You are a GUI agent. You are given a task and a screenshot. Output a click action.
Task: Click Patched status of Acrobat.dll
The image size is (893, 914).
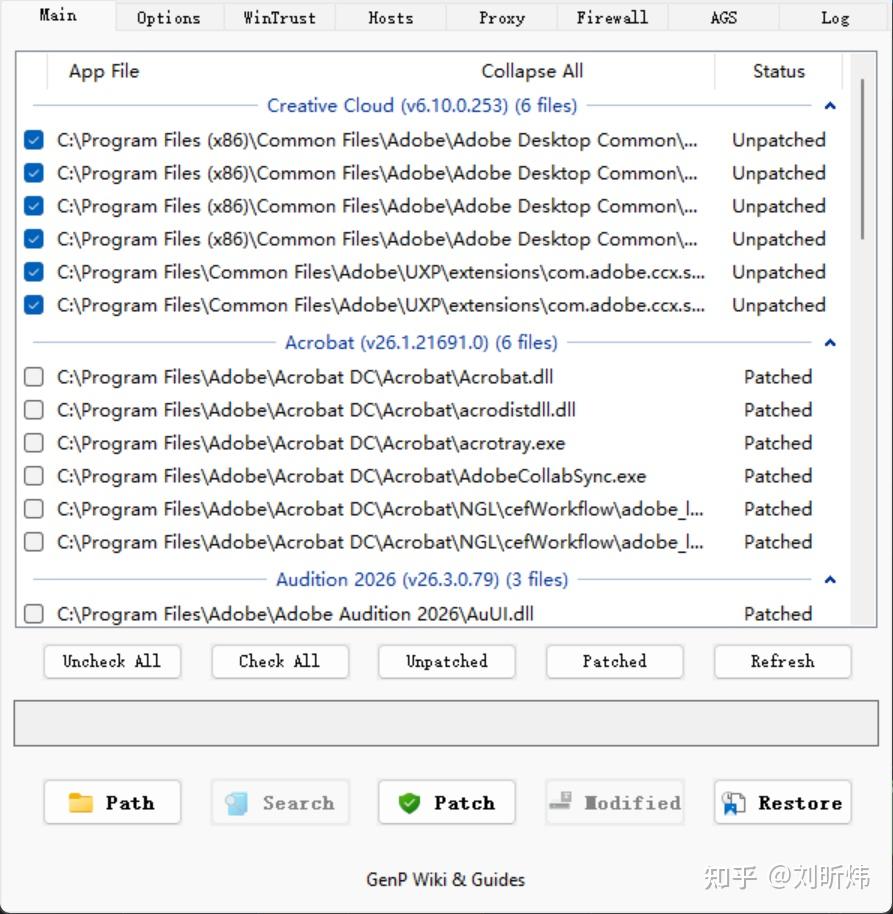click(x=778, y=377)
